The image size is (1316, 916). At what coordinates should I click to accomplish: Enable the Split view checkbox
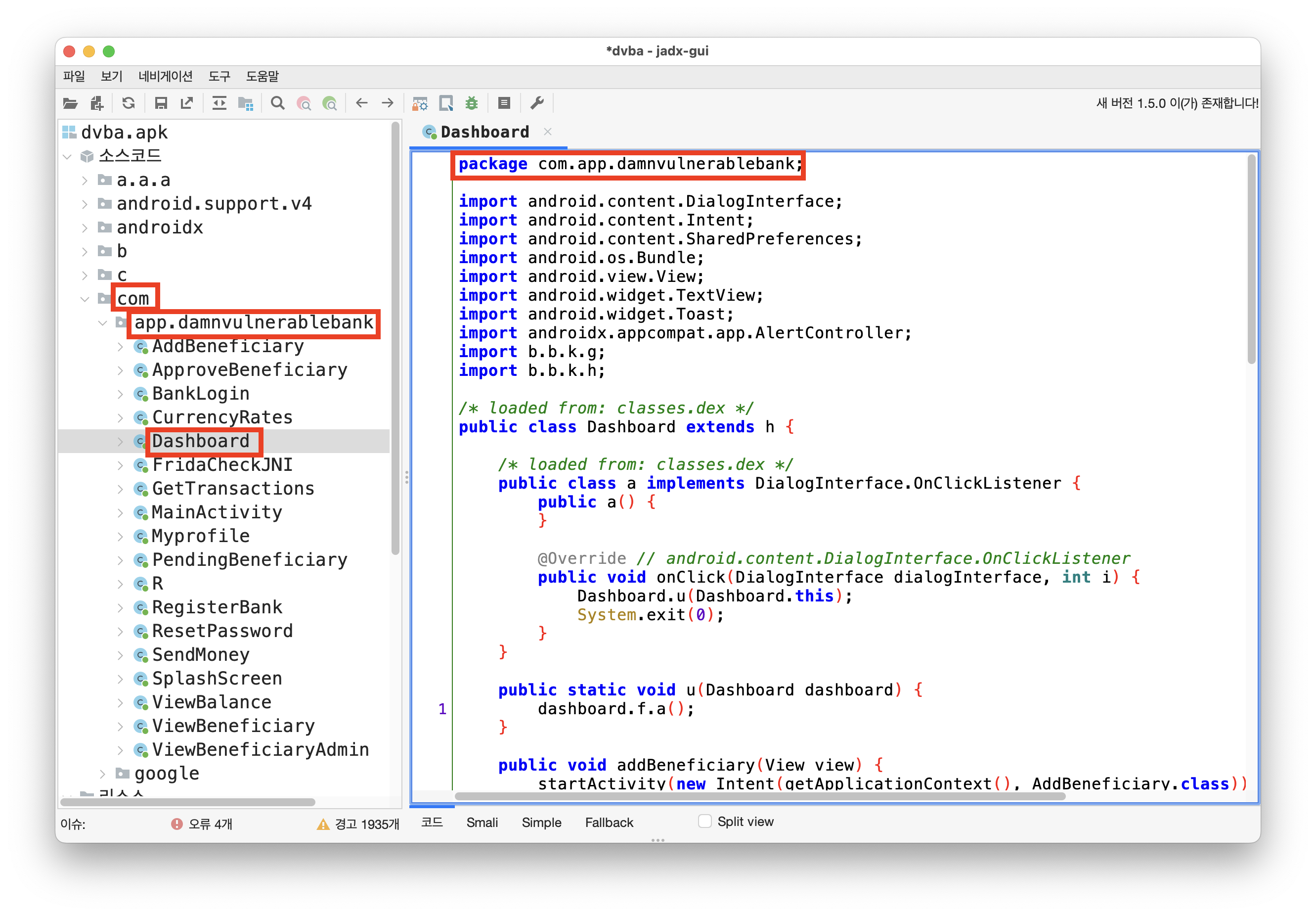click(704, 821)
